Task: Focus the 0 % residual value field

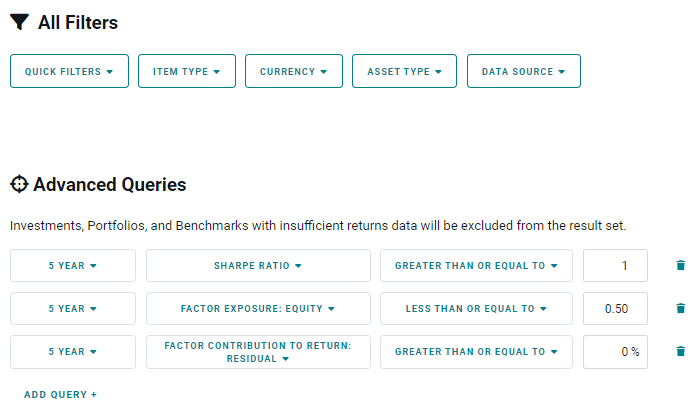Action: click(615, 352)
